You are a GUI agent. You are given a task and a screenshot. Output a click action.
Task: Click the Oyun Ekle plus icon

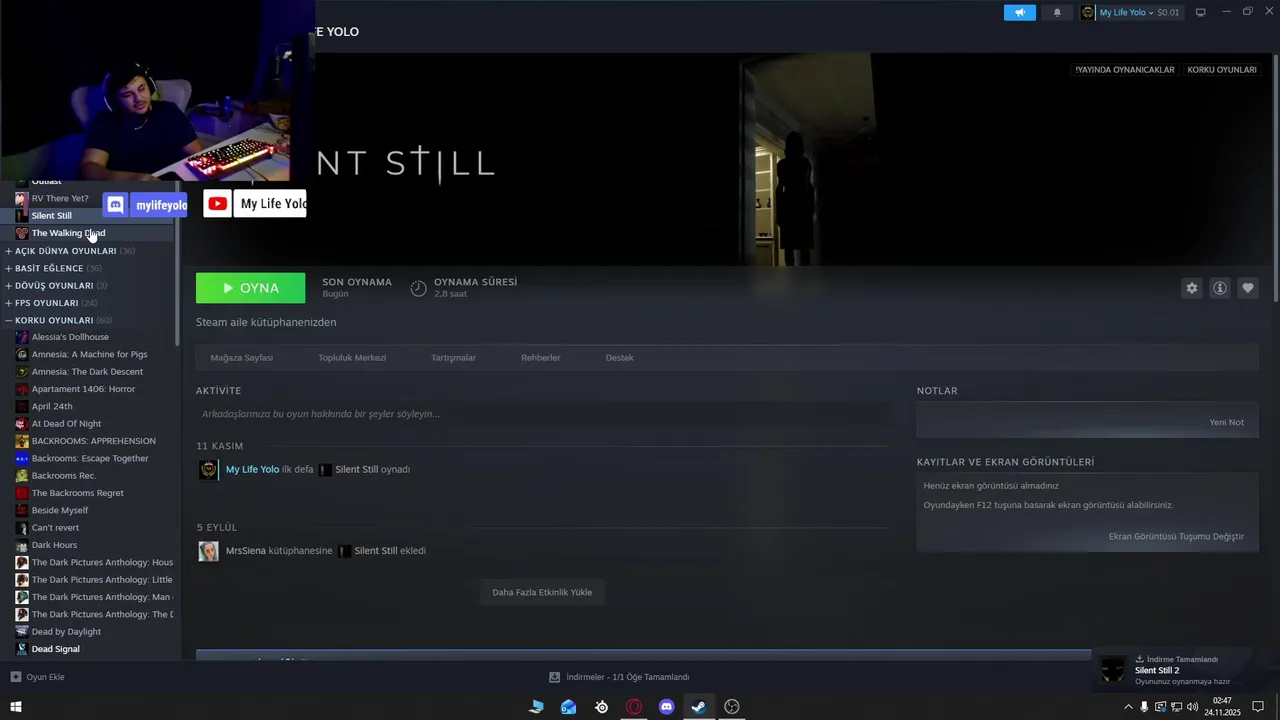point(15,677)
